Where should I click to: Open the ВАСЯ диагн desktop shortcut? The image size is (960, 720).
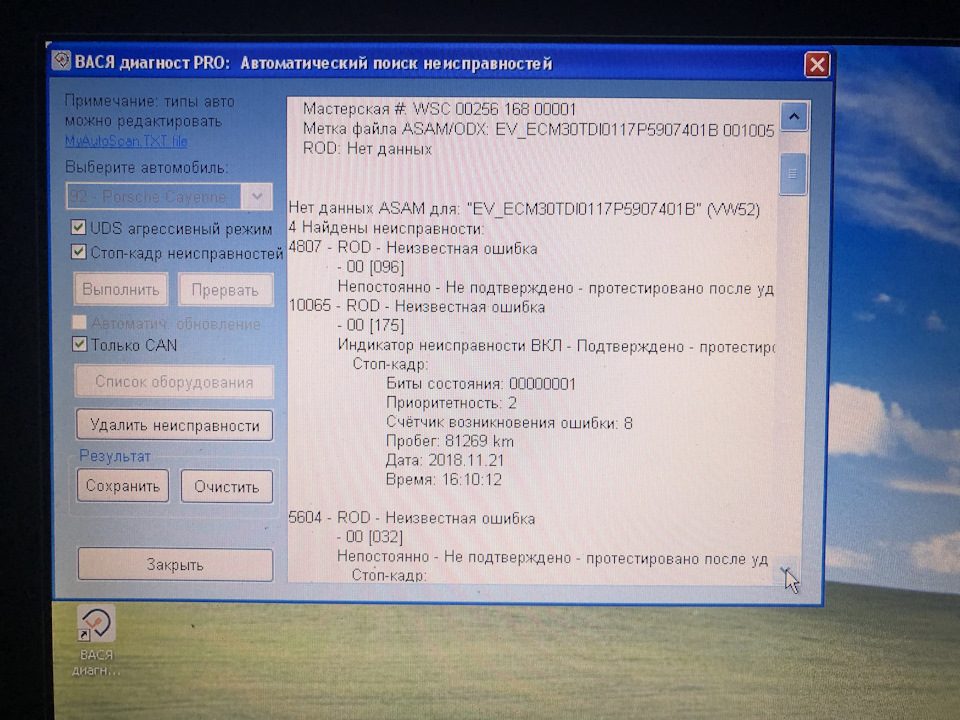tap(96, 640)
